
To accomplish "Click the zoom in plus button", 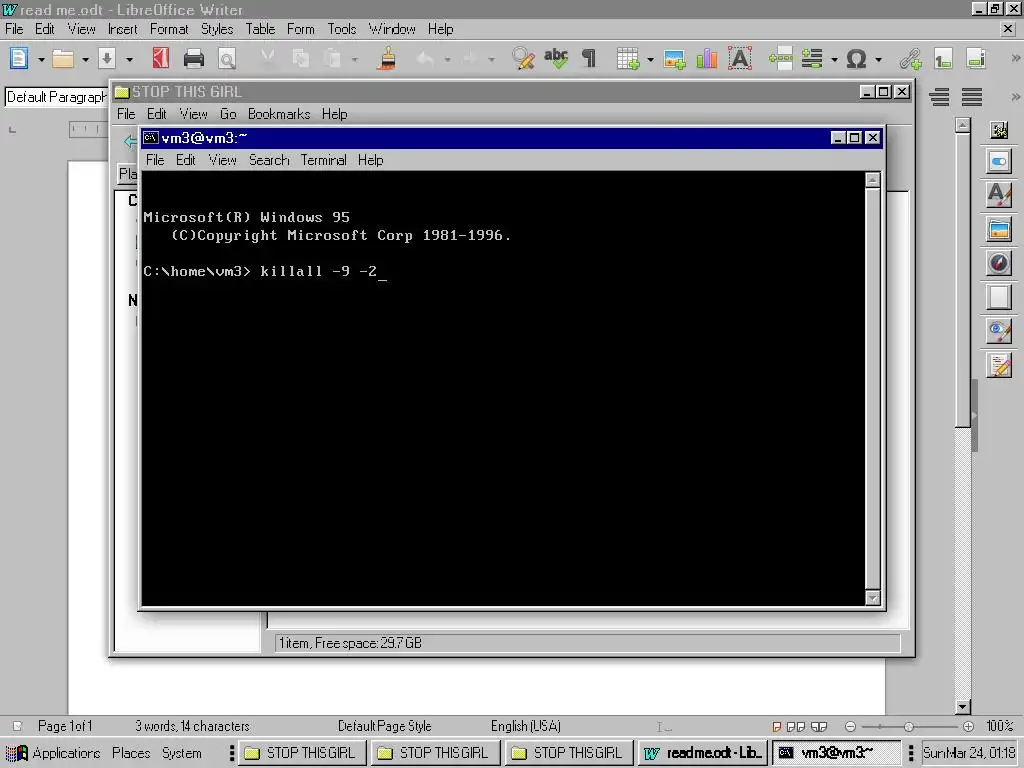I will click(x=968, y=726).
